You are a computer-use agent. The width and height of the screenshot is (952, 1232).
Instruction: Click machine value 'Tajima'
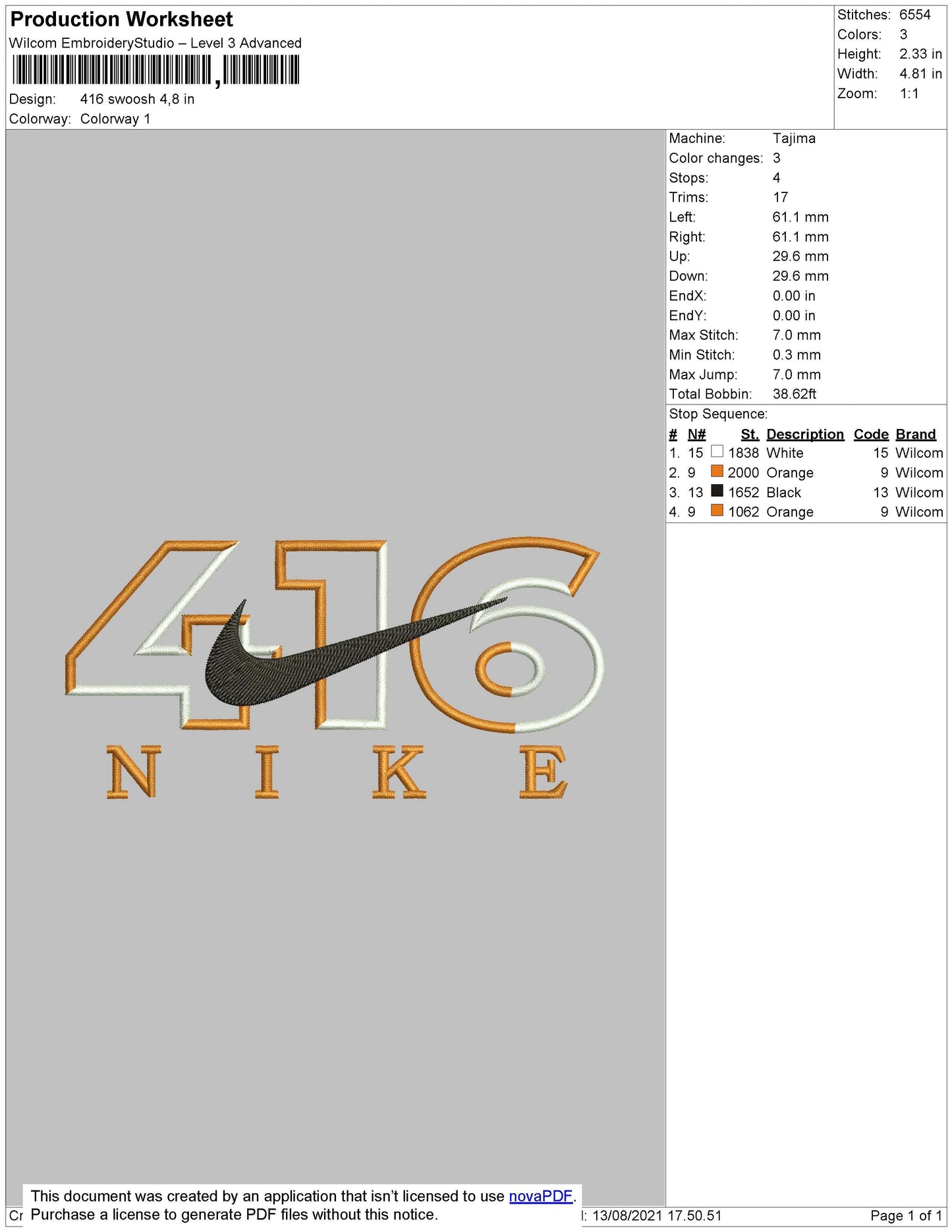point(794,138)
